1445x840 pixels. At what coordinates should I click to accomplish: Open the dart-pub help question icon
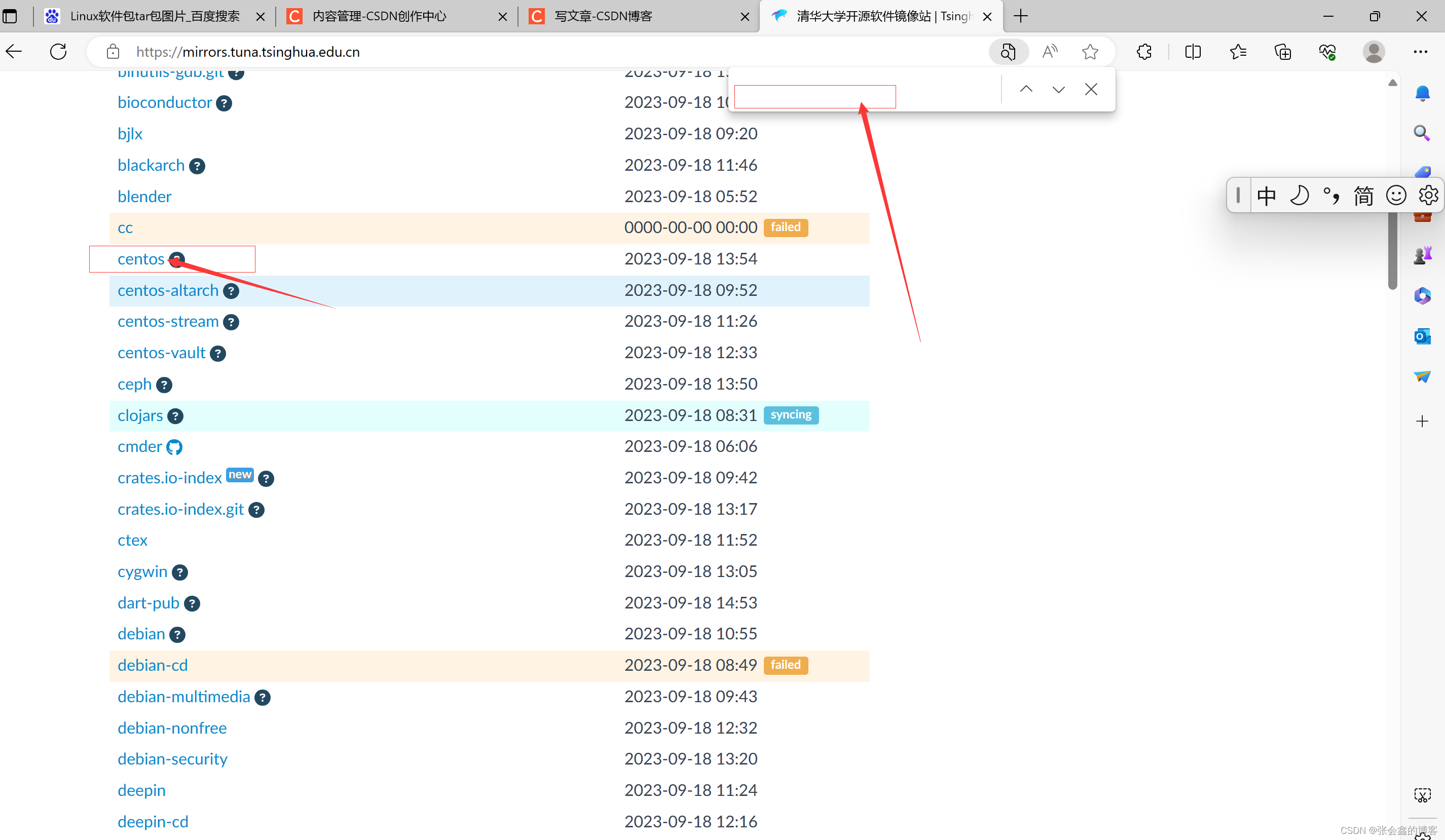pyautogui.click(x=192, y=603)
